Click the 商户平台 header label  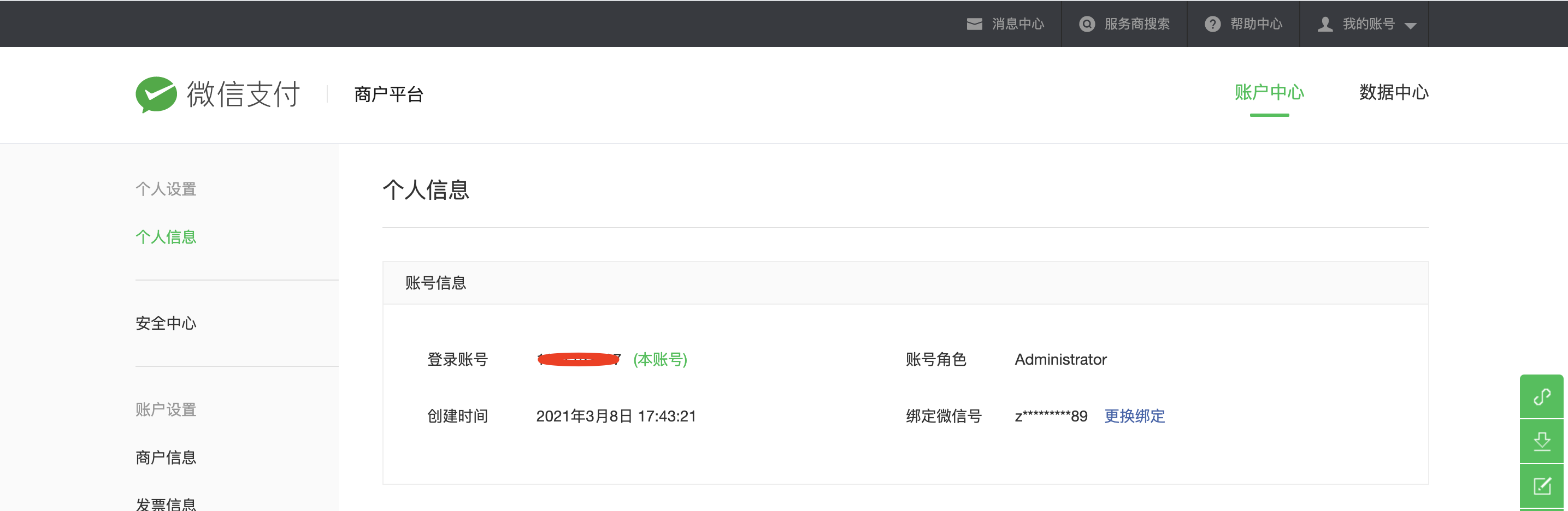click(x=389, y=95)
